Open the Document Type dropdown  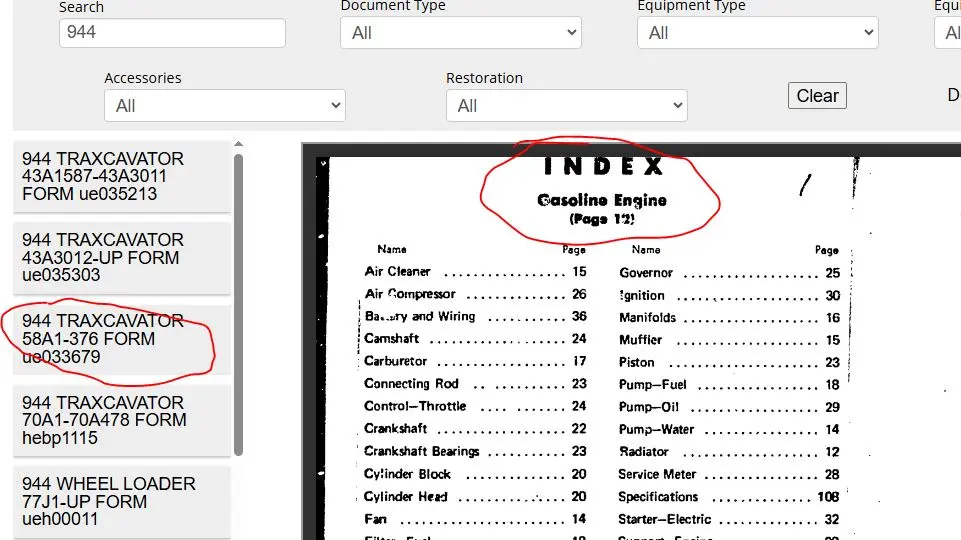pyautogui.click(x=461, y=32)
